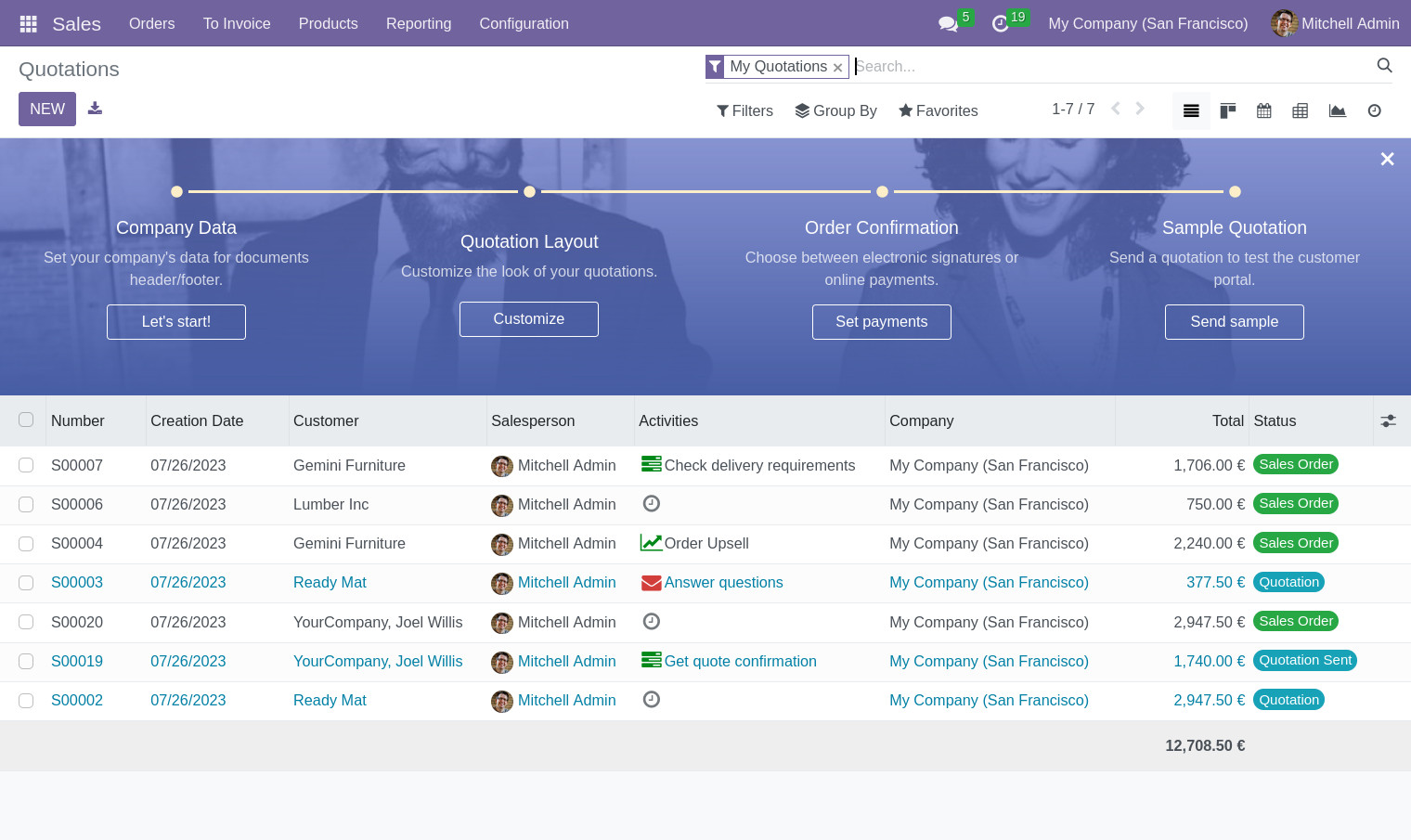Create a new quotation with NEW button

[x=46, y=109]
